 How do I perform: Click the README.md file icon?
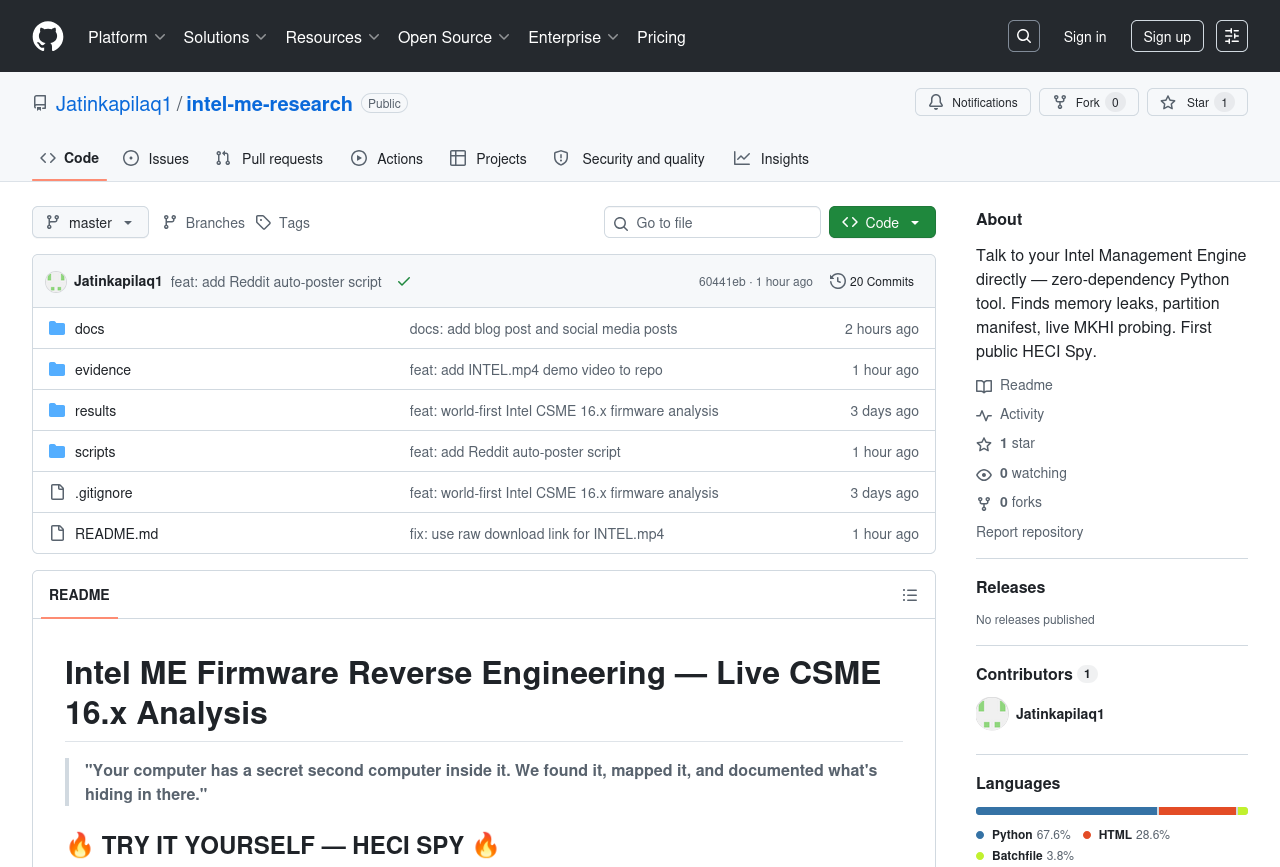(57, 534)
